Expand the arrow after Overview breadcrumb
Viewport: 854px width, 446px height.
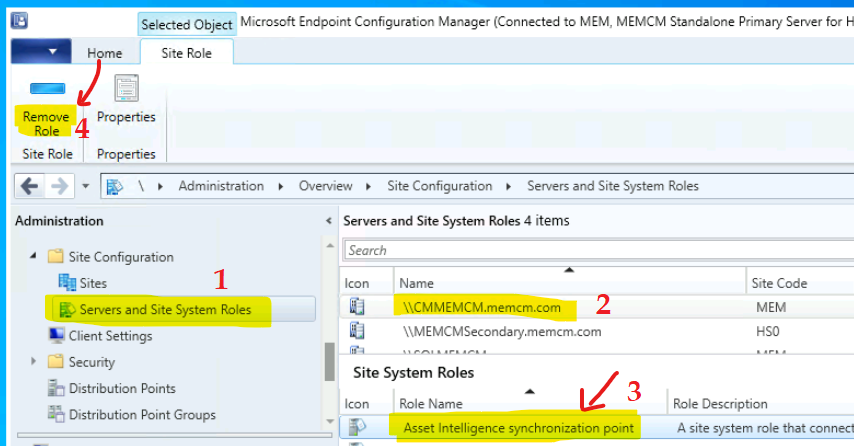[368, 186]
